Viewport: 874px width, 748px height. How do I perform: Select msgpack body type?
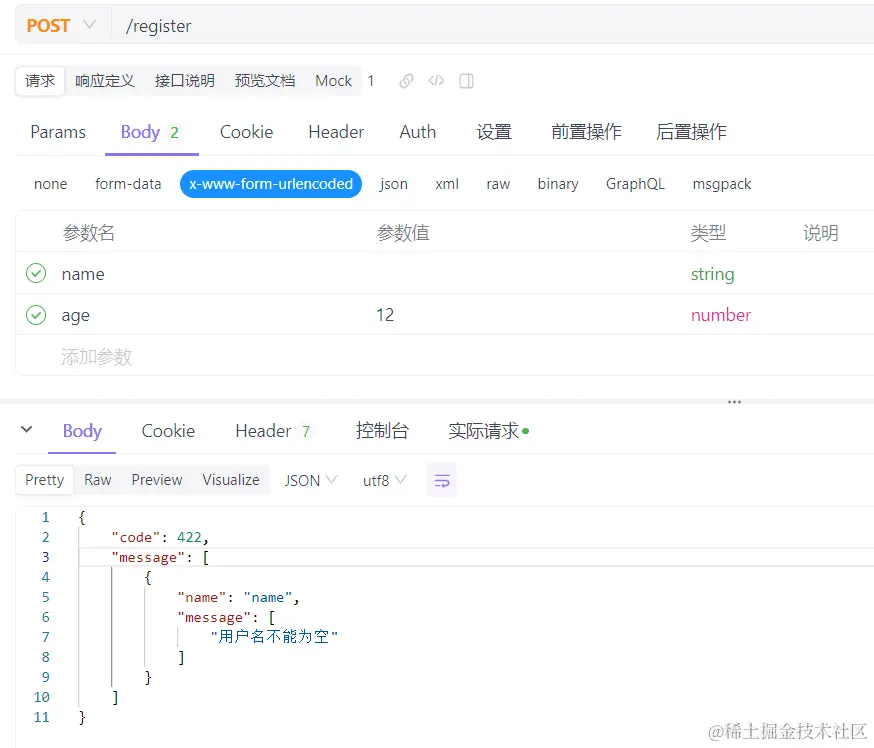pos(722,184)
